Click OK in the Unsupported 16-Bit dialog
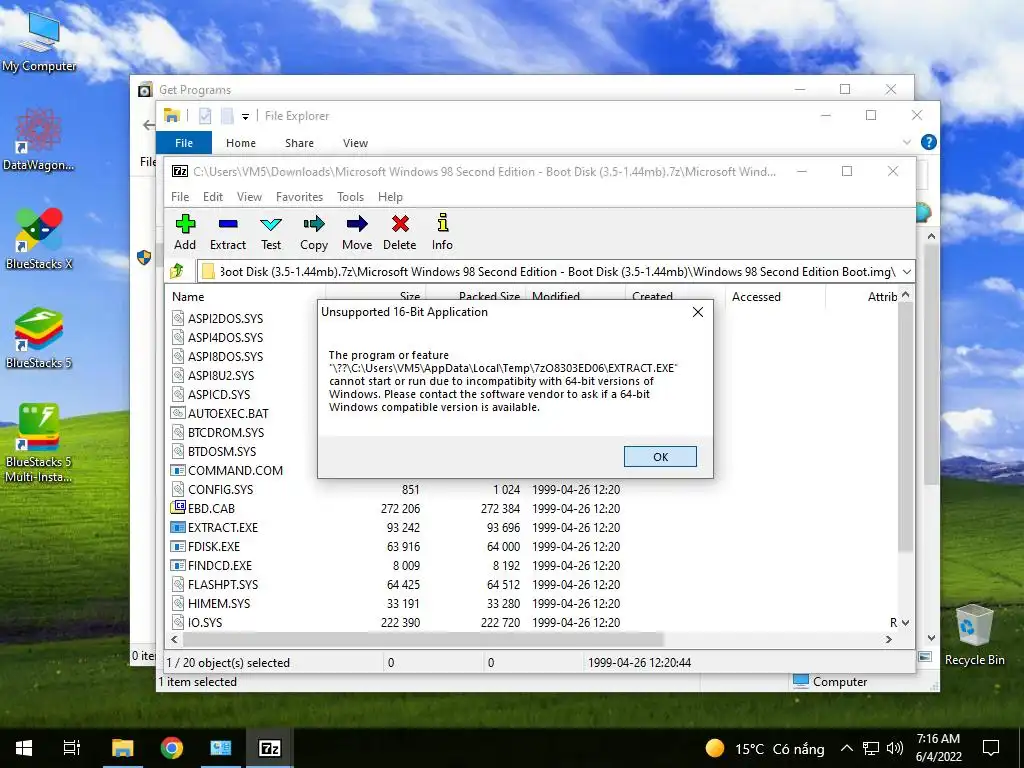The image size is (1024, 768). point(660,456)
